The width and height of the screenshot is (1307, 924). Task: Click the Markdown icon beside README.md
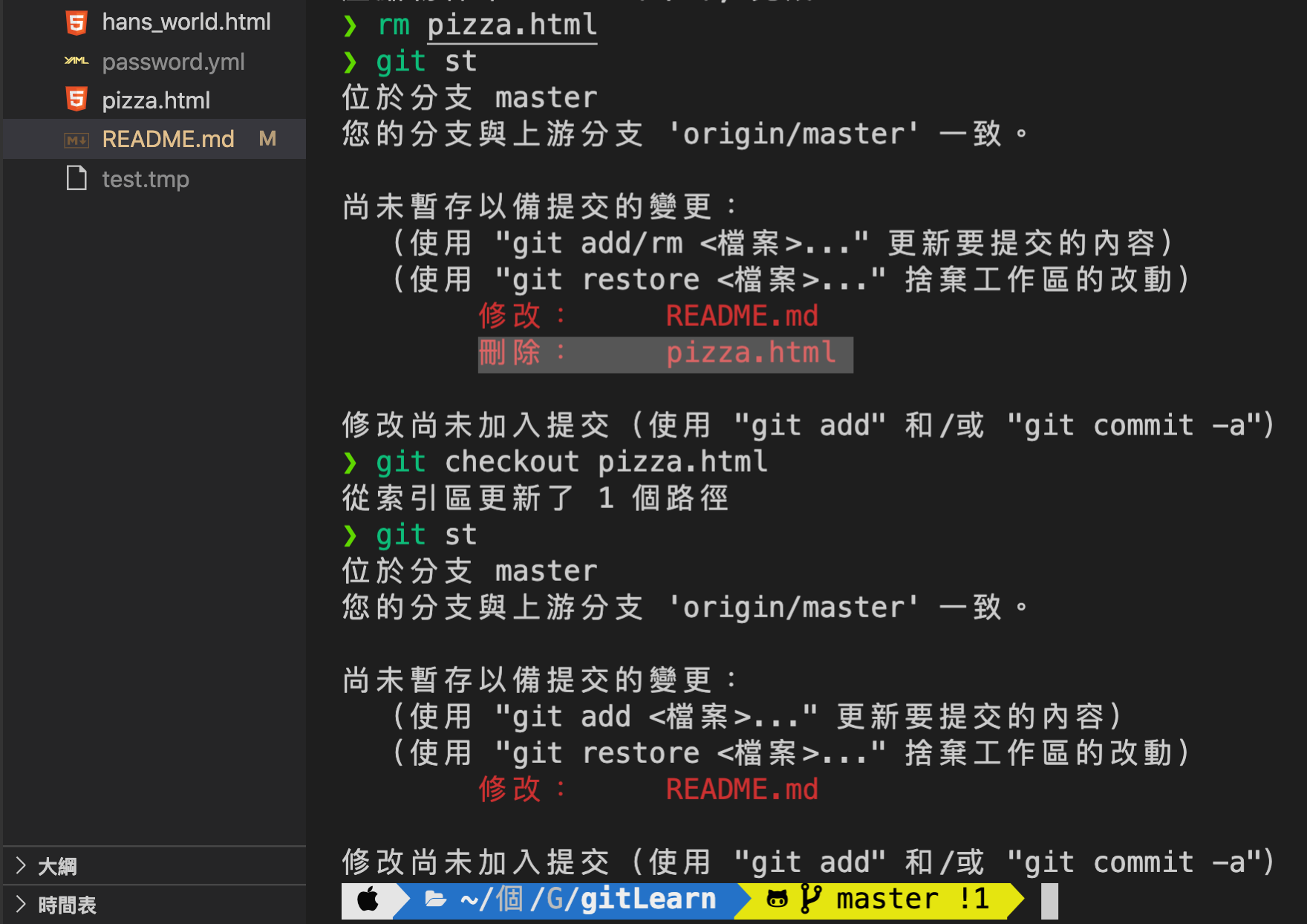[76, 139]
